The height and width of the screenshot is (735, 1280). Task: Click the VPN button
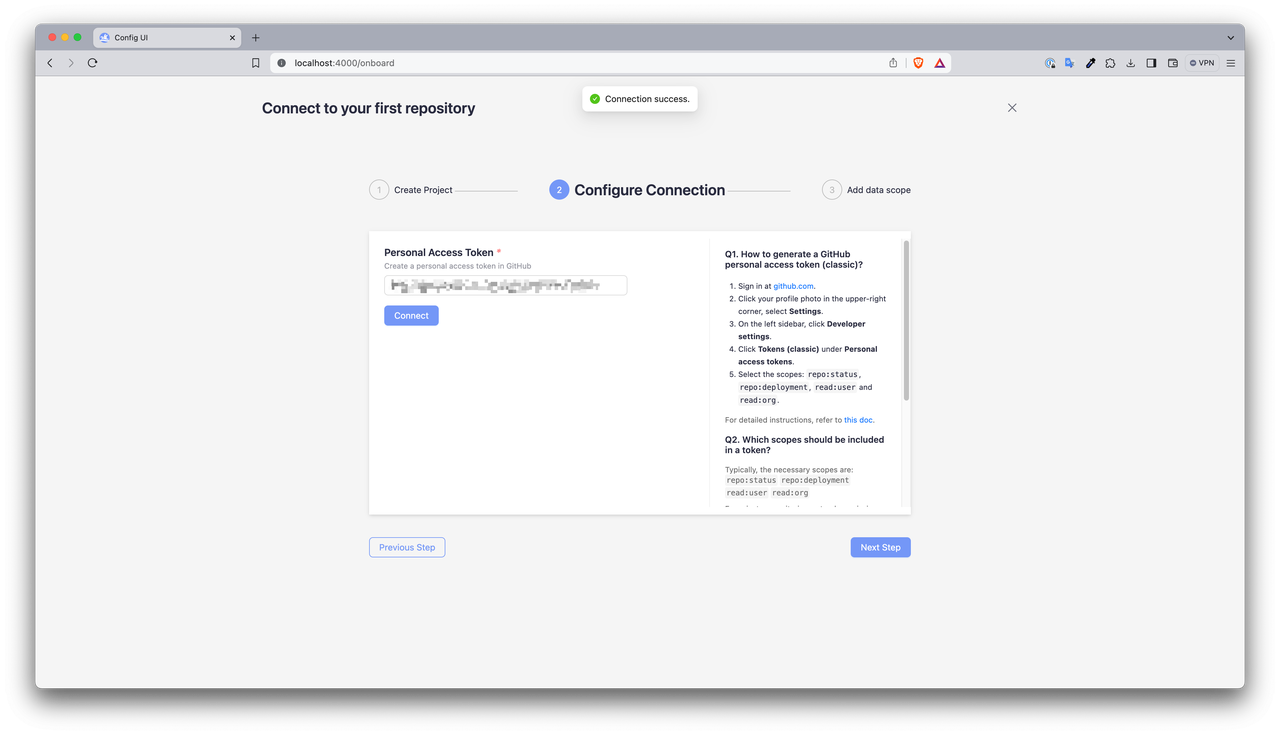tap(1202, 63)
